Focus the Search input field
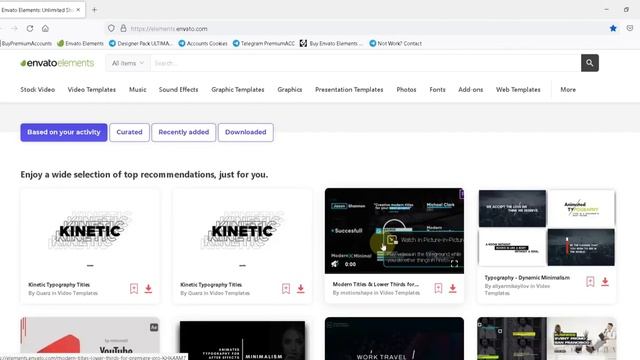Image resolution: width=640 pixels, height=360 pixels. [x=365, y=63]
